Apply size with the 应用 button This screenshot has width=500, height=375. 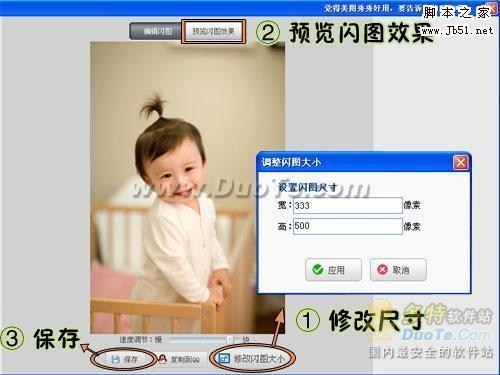[333, 269]
